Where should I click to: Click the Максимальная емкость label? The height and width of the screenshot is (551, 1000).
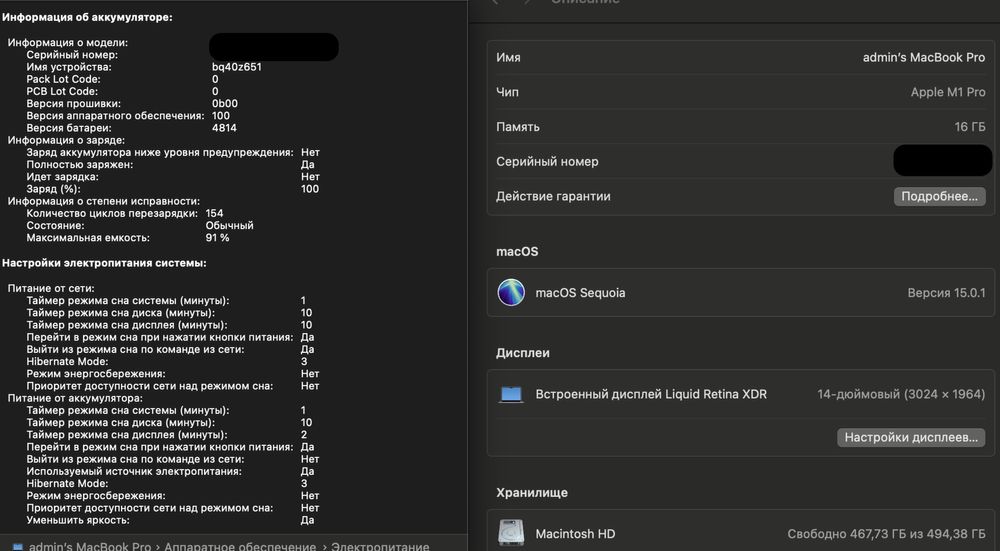87,237
